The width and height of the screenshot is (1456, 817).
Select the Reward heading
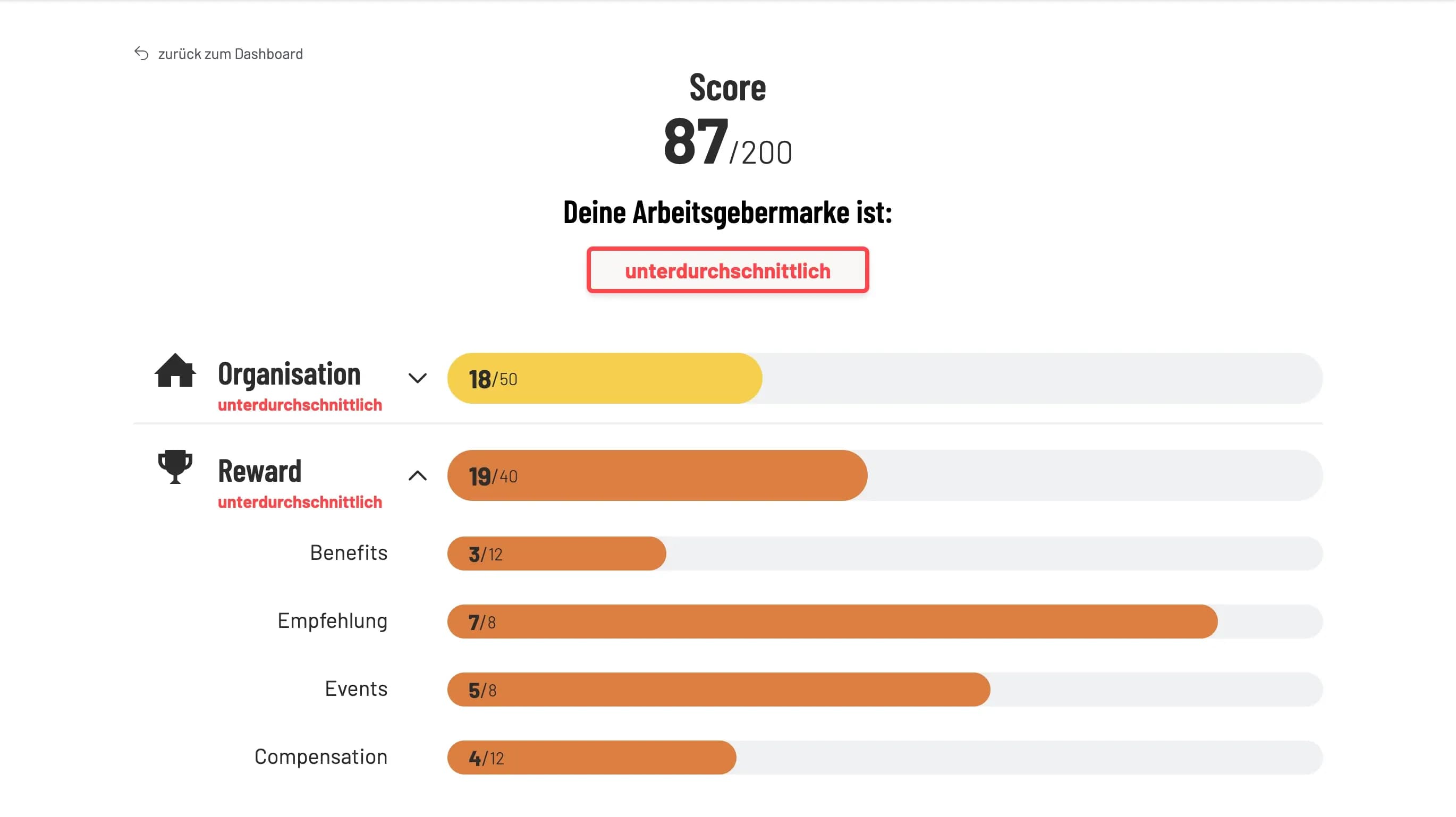point(260,471)
